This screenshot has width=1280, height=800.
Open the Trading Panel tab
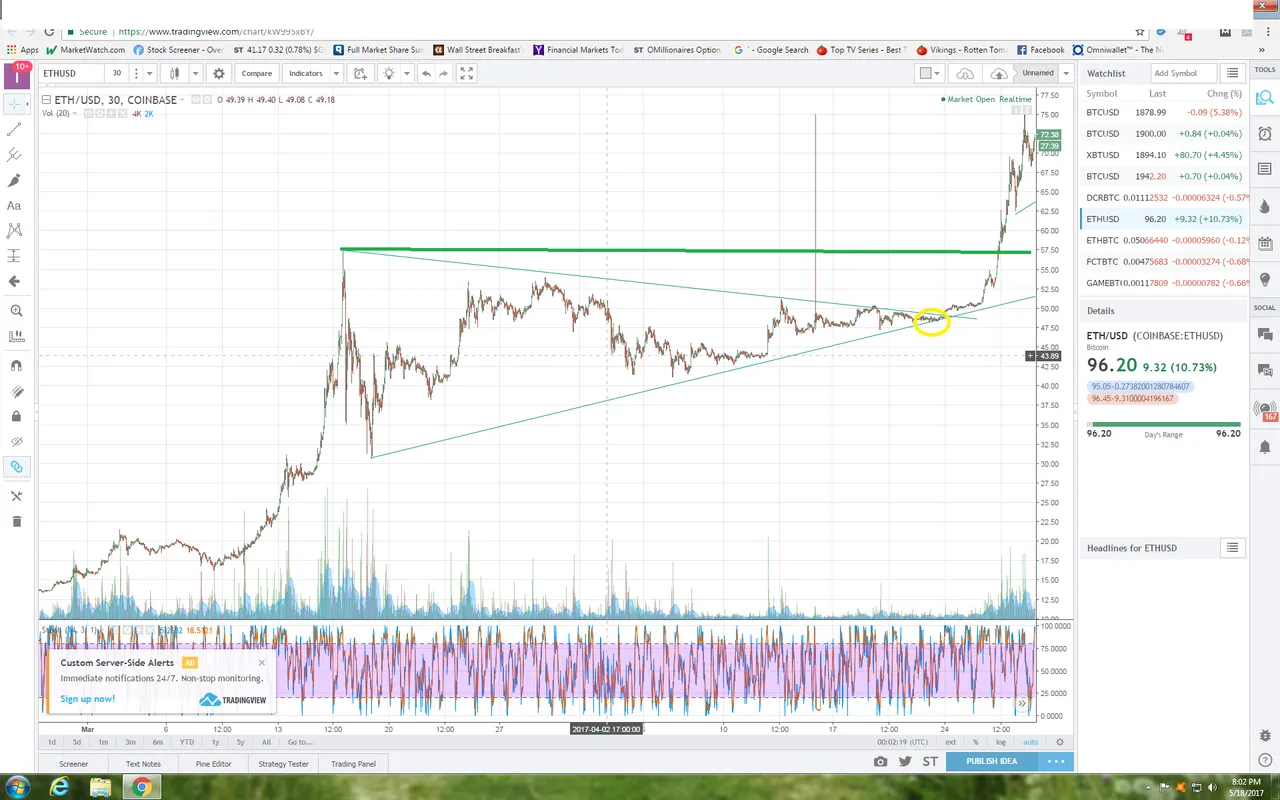coord(353,763)
